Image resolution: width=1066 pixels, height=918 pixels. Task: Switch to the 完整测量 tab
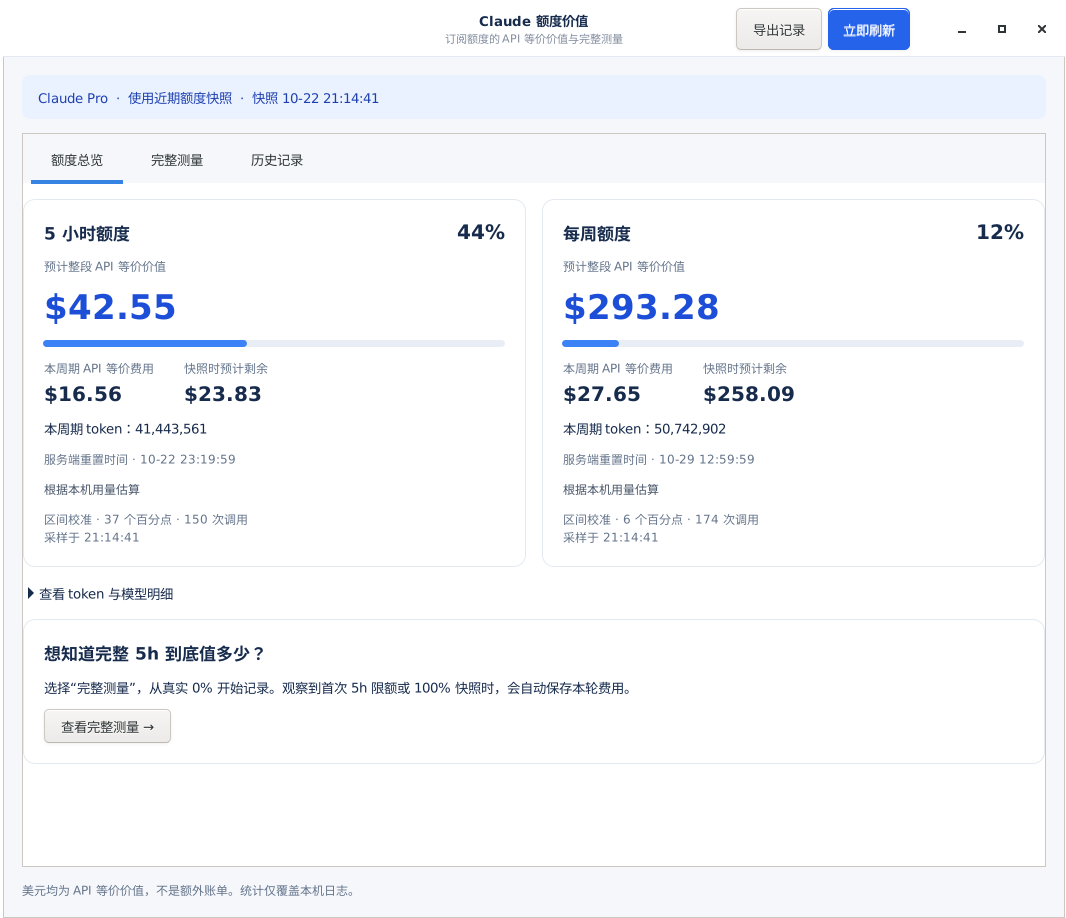tap(177, 160)
